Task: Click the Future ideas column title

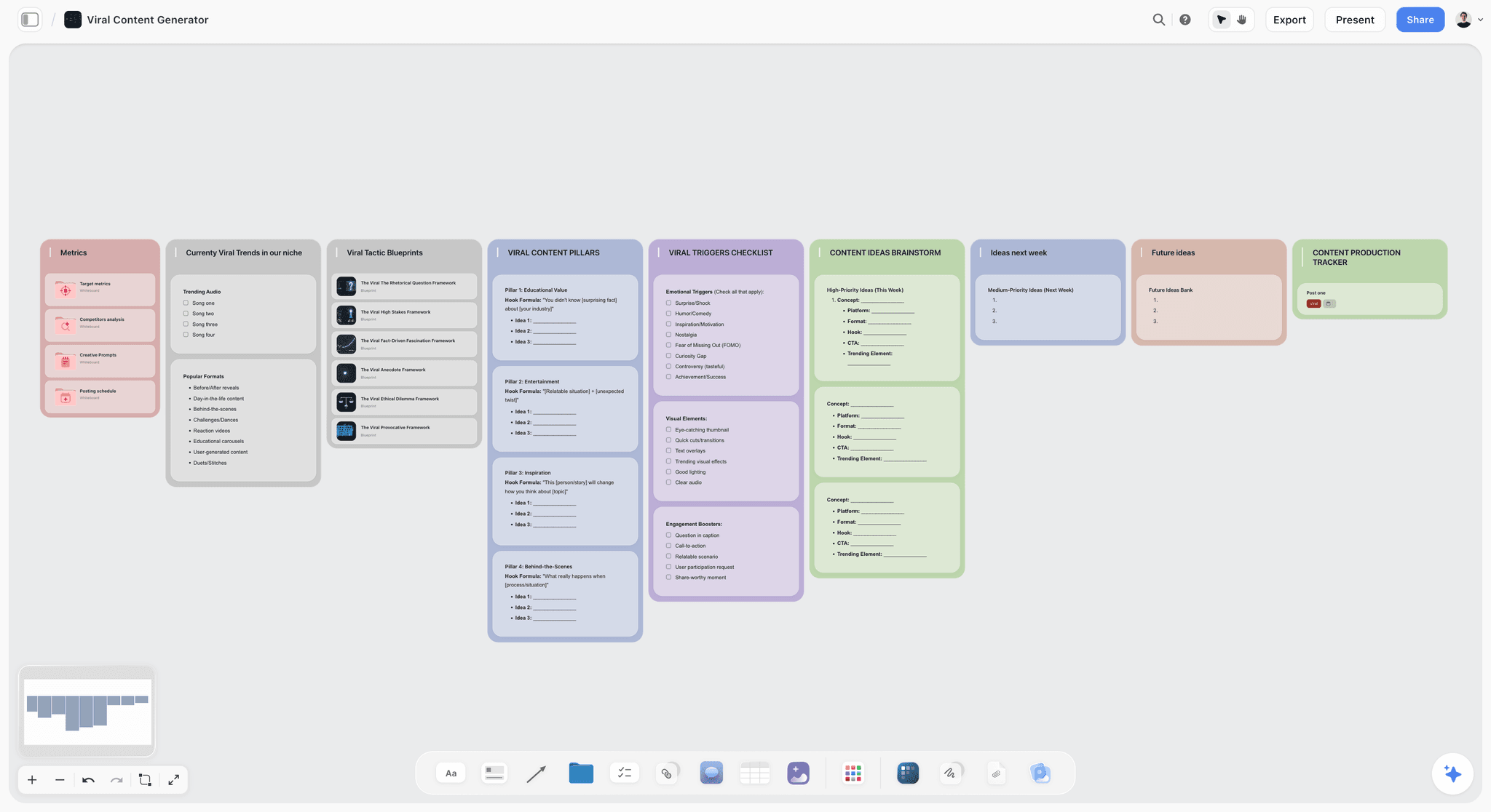Action: [1173, 252]
